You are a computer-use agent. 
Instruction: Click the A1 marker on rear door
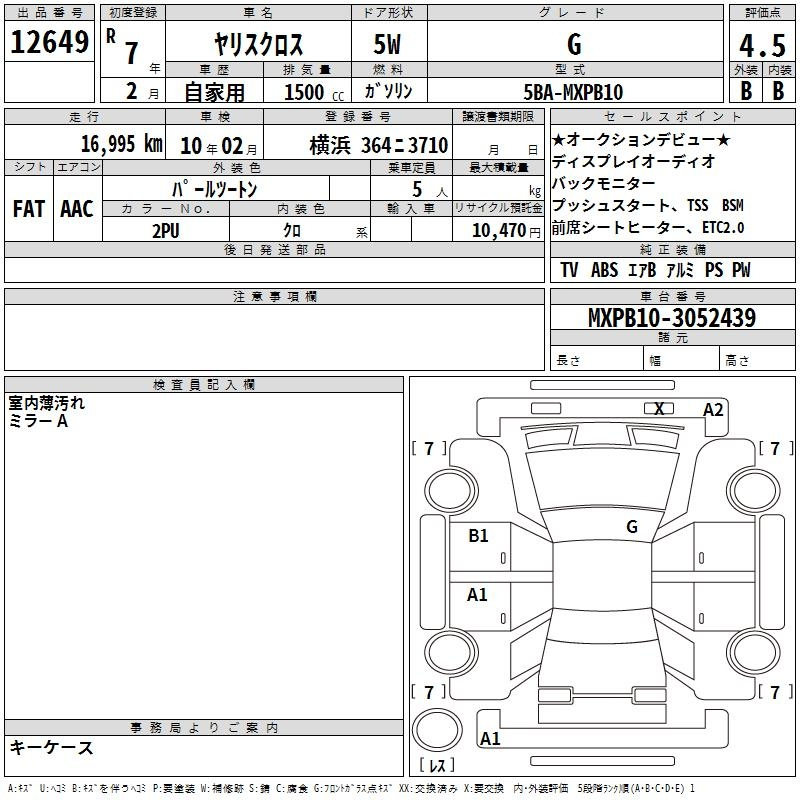tap(478, 595)
